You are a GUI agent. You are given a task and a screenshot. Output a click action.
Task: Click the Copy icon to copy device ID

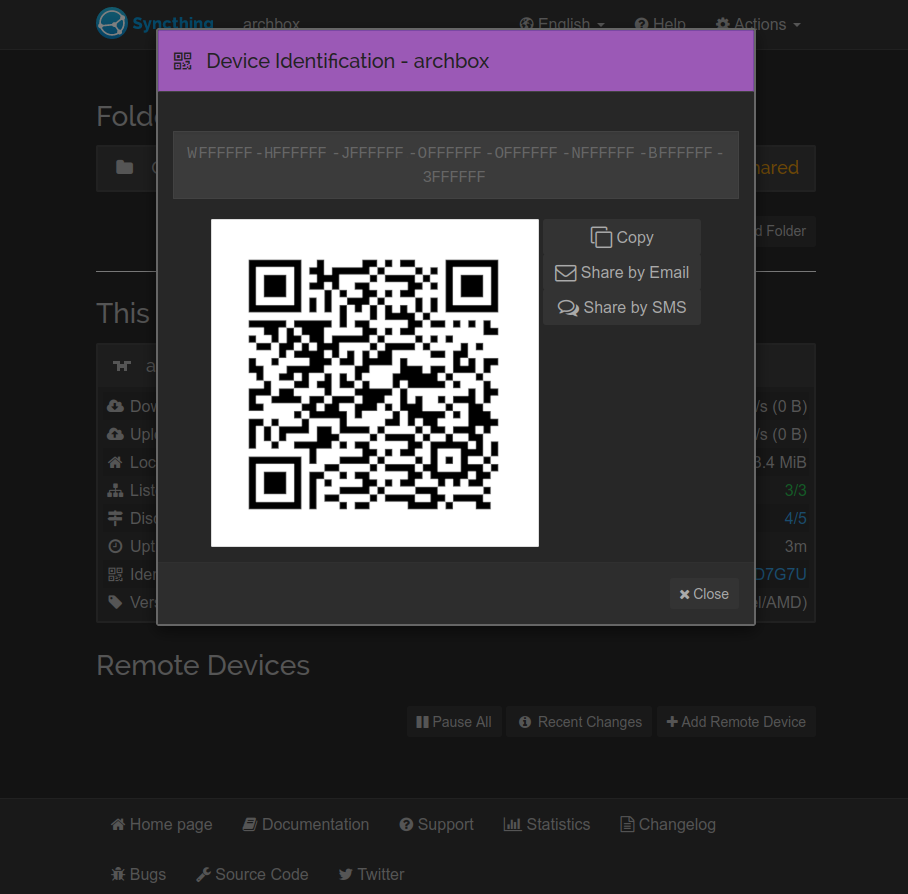tap(601, 237)
